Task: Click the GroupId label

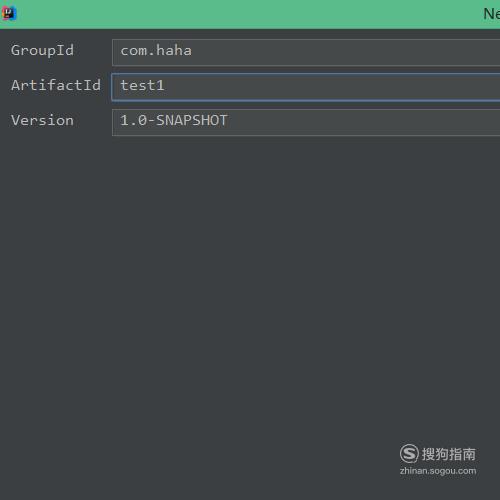Action: (x=42, y=51)
